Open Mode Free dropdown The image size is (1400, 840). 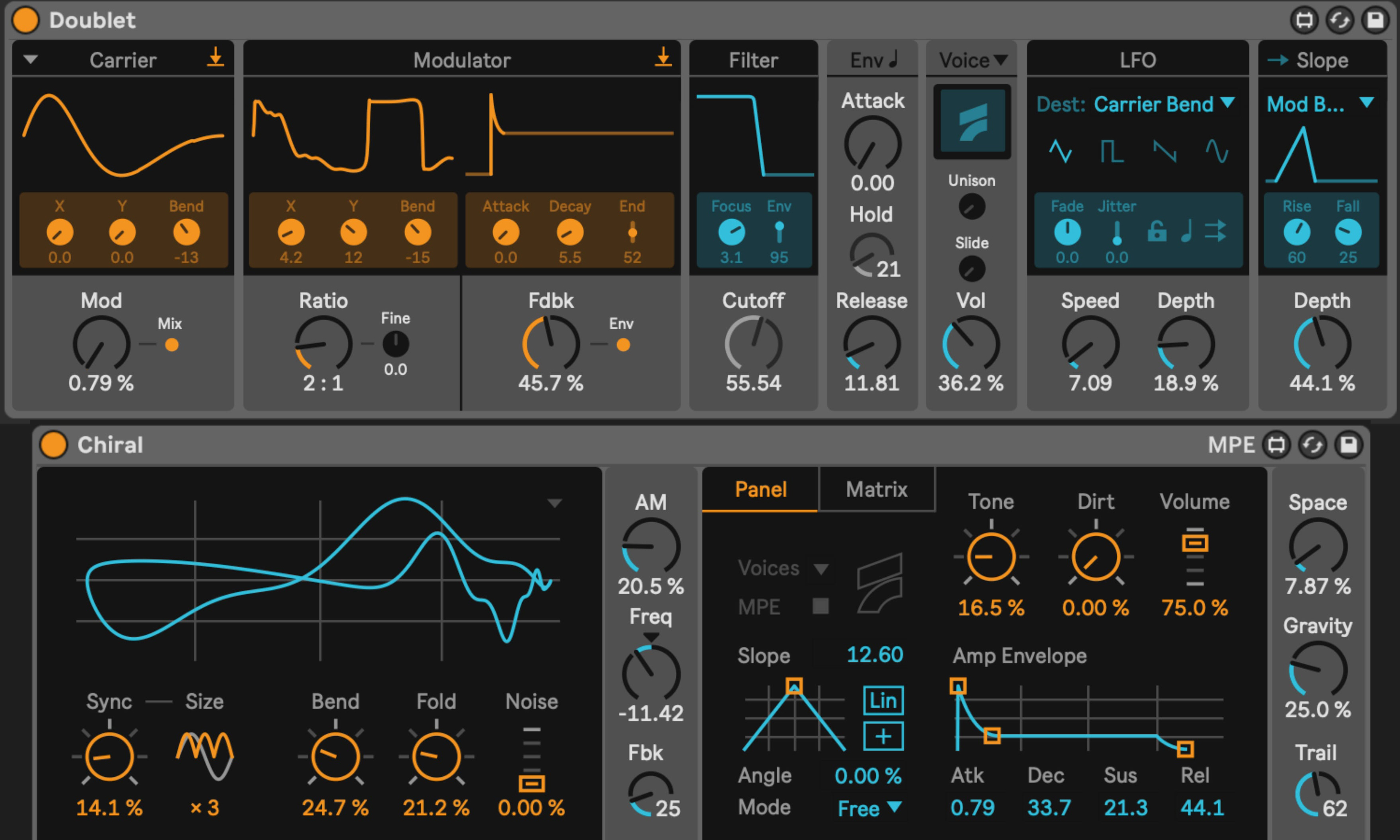coord(870,808)
